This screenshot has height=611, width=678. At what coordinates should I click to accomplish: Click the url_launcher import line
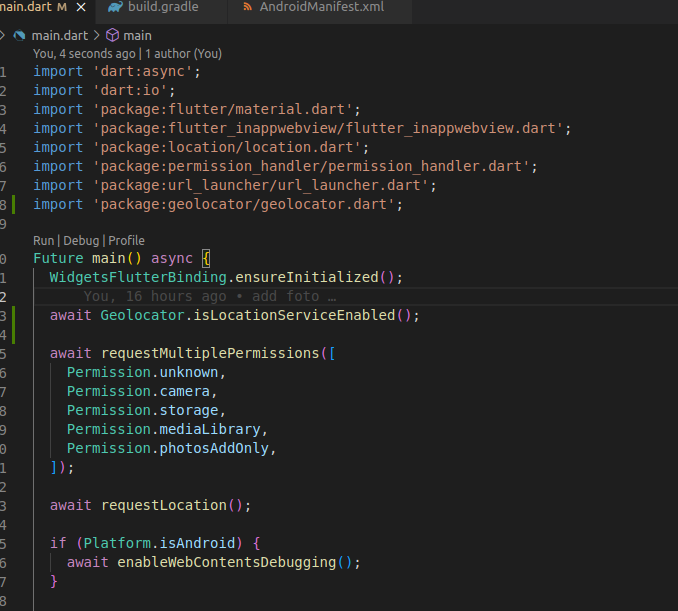[x=235, y=186]
